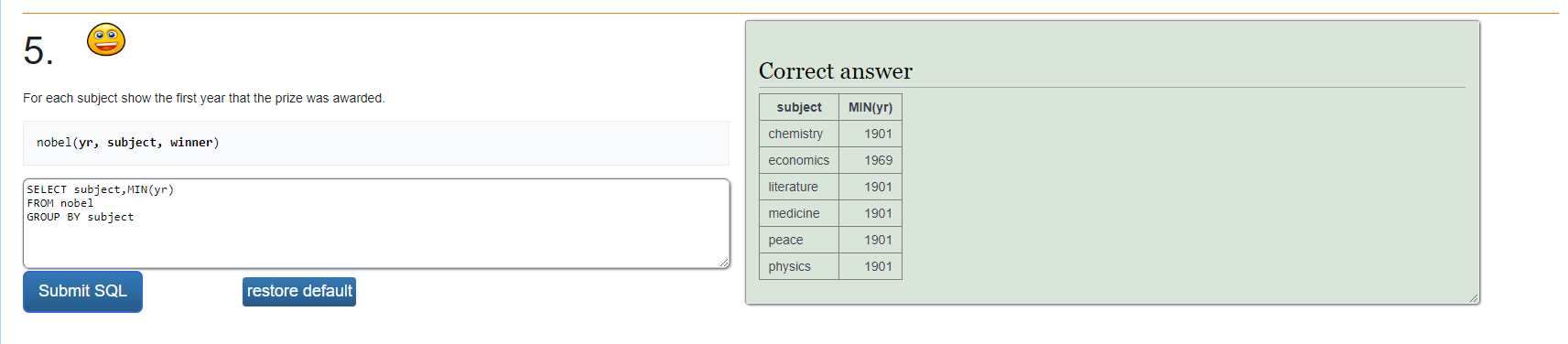Viewport: 1568px width, 344px height.
Task: Select the MIN(yr) column header
Action: click(871, 107)
